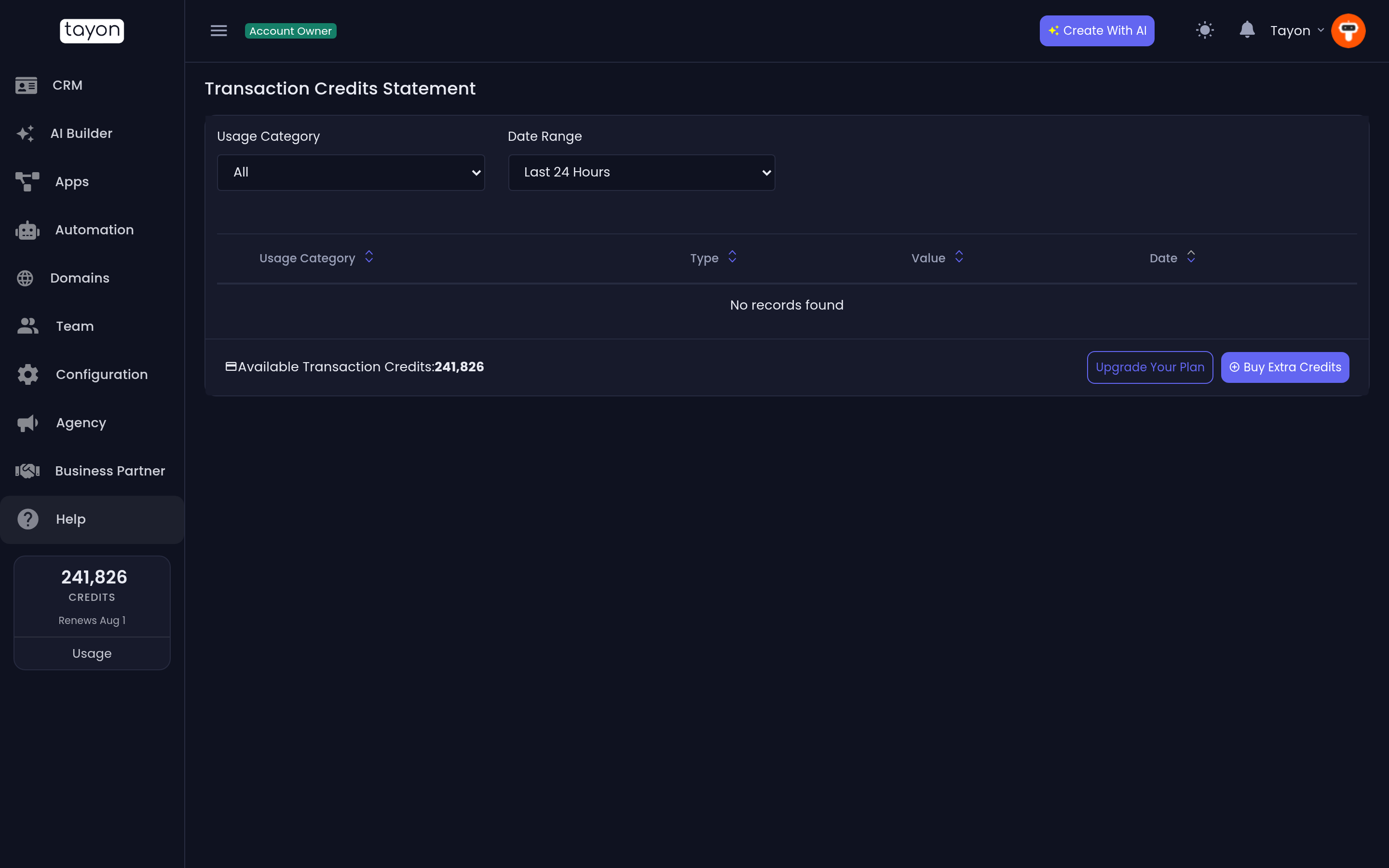
Task: Click the 'No records found' message
Action: 786,305
